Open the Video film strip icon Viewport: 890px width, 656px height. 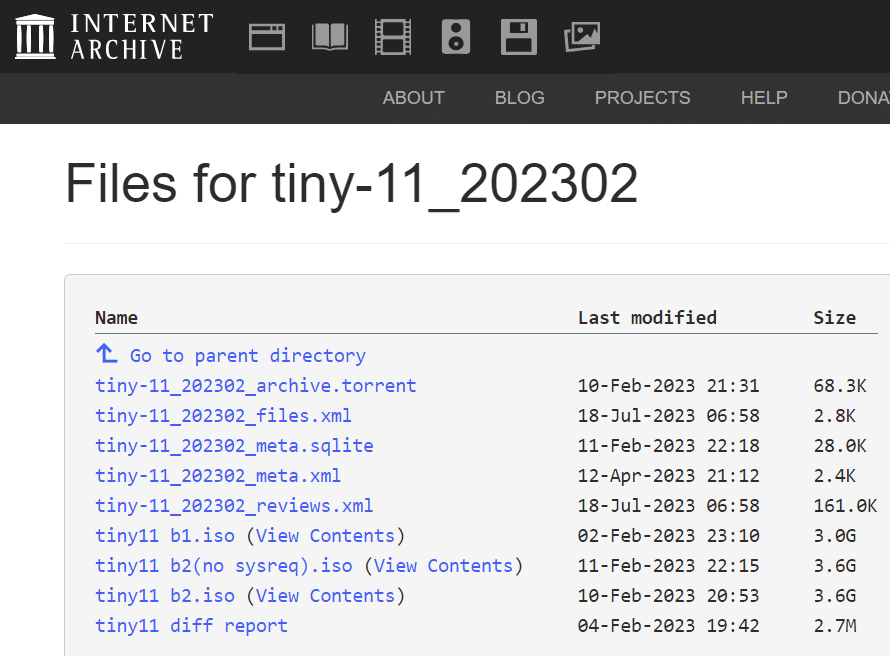point(393,37)
